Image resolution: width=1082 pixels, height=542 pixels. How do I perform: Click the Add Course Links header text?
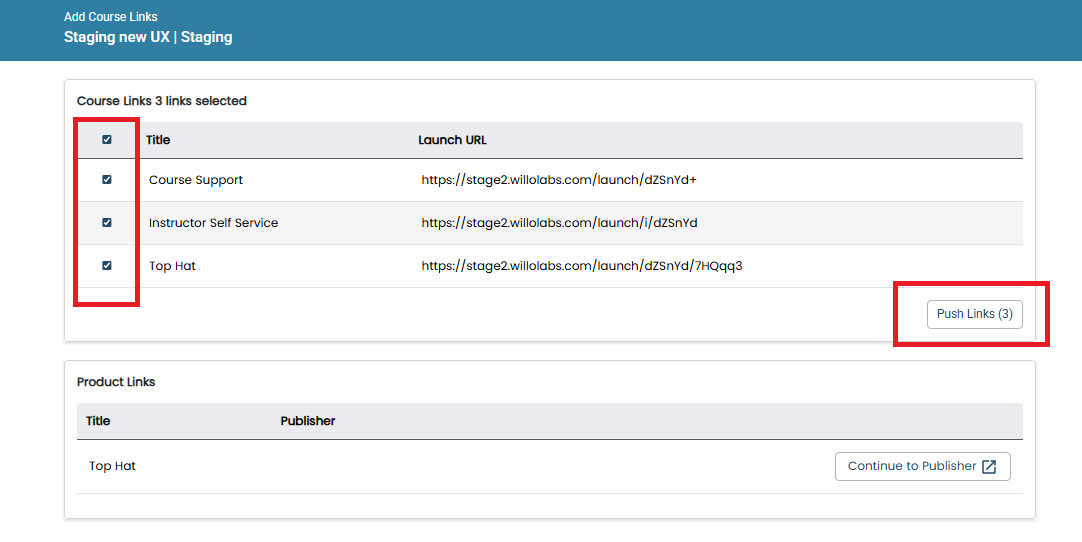[x=110, y=17]
